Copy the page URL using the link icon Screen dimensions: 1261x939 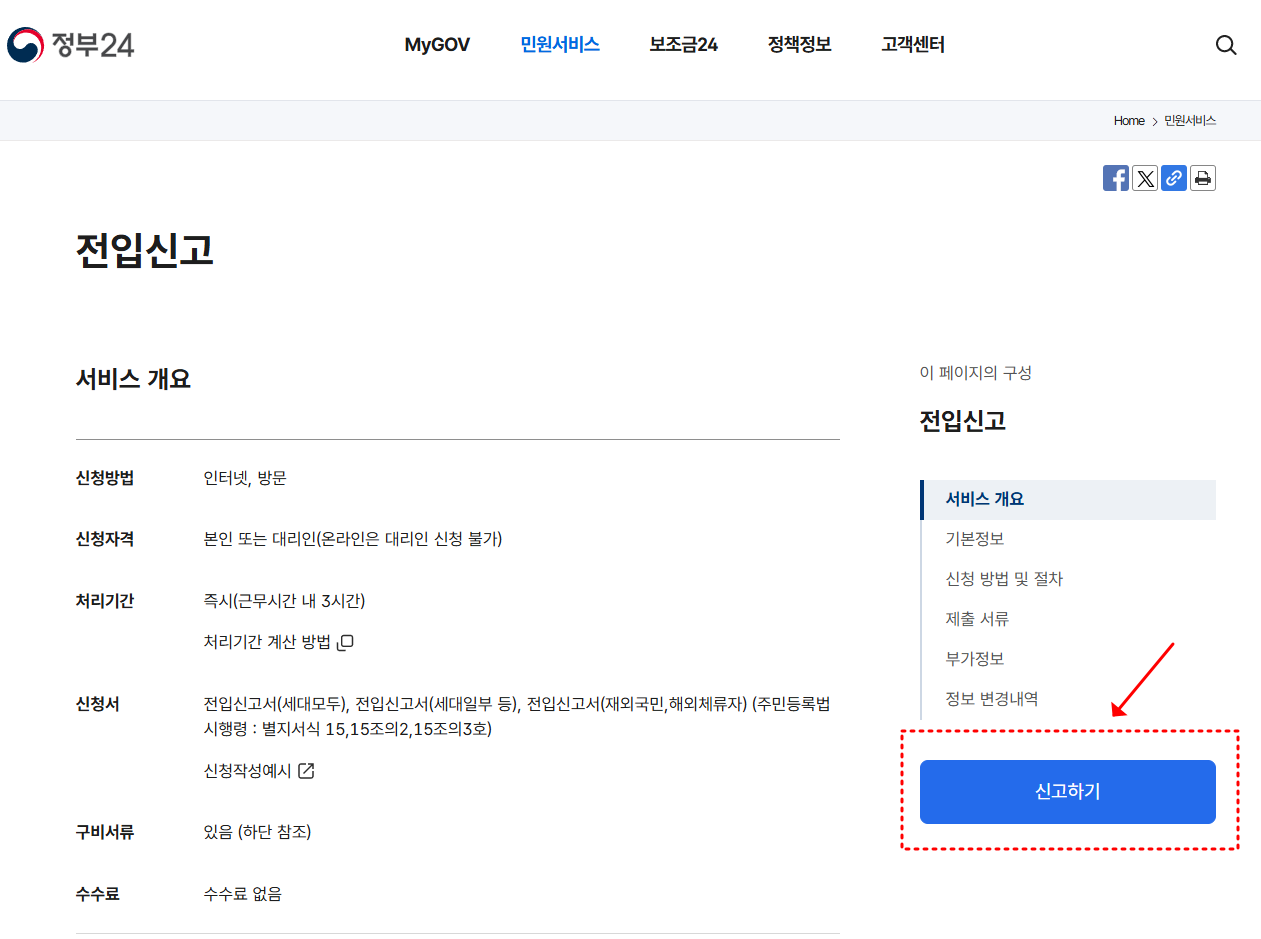tap(1173, 177)
